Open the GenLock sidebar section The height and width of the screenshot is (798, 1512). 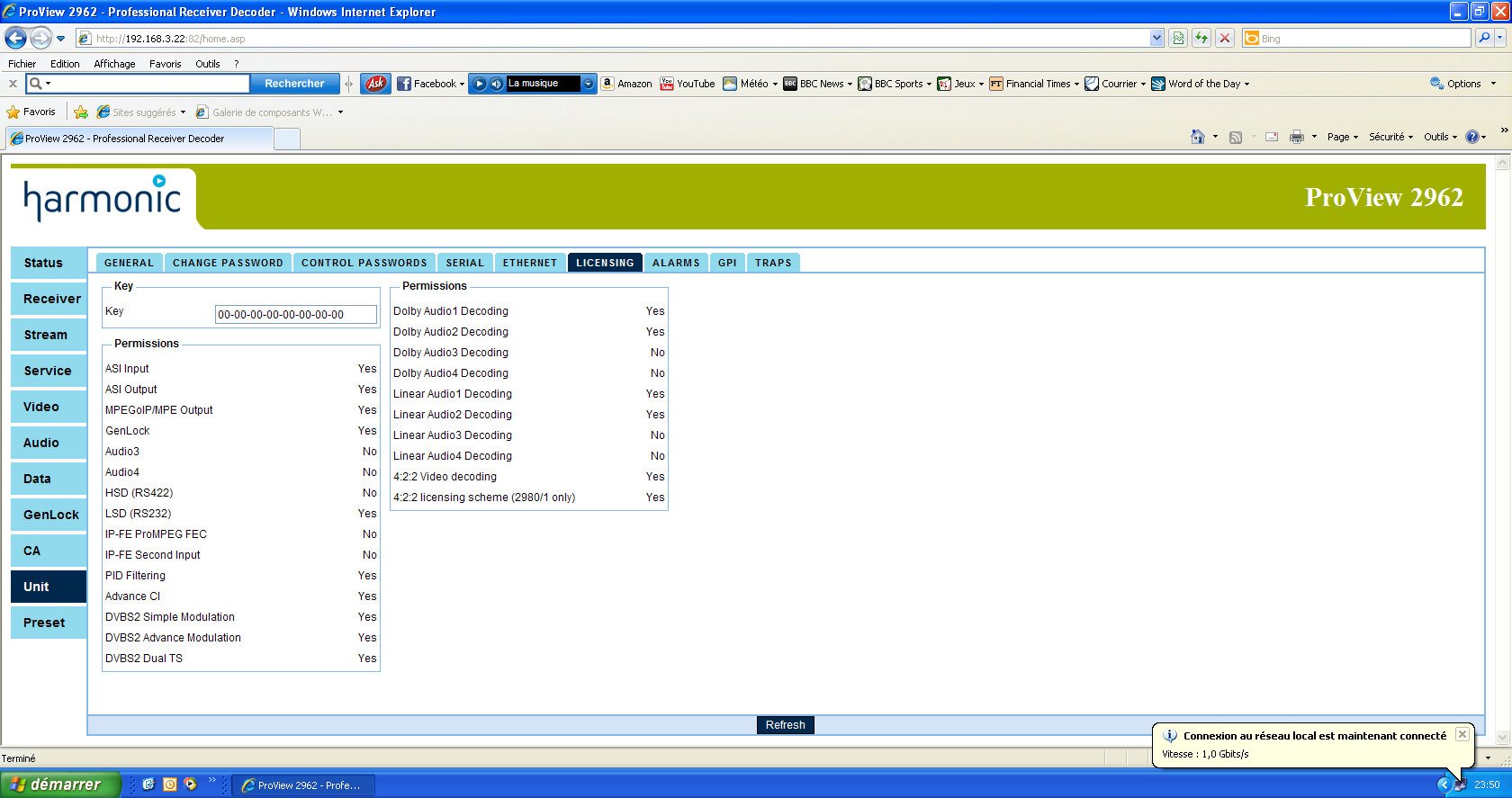[49, 515]
